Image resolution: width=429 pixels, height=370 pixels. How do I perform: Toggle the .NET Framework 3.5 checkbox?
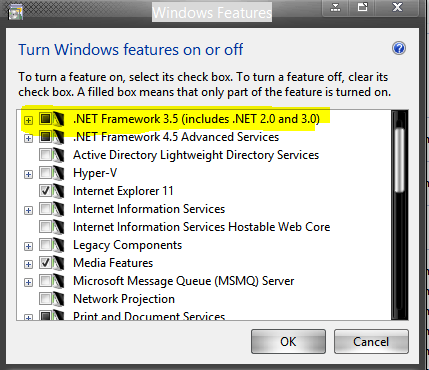(x=45, y=119)
